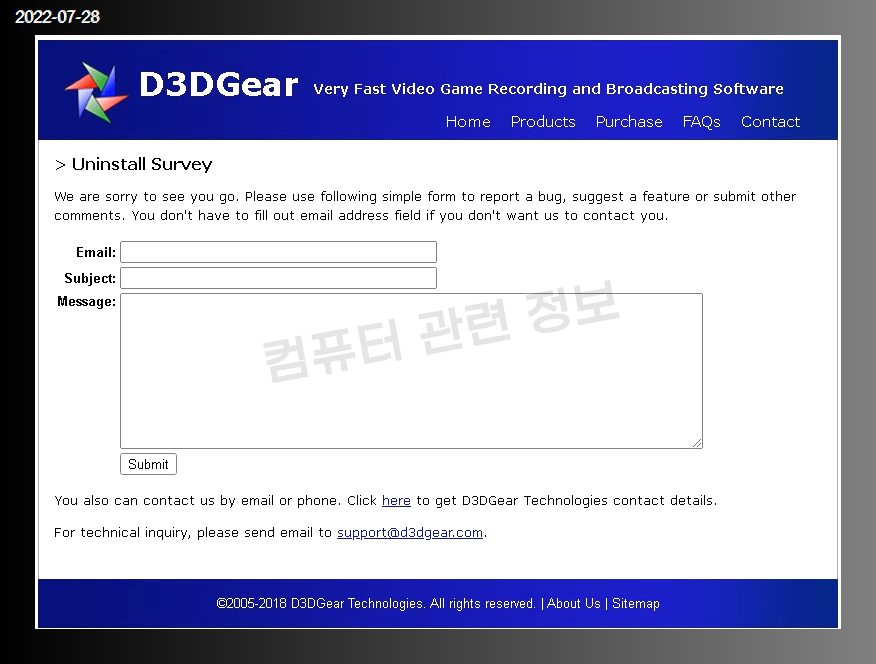Click the support@d3dgear.com email link

(x=410, y=533)
